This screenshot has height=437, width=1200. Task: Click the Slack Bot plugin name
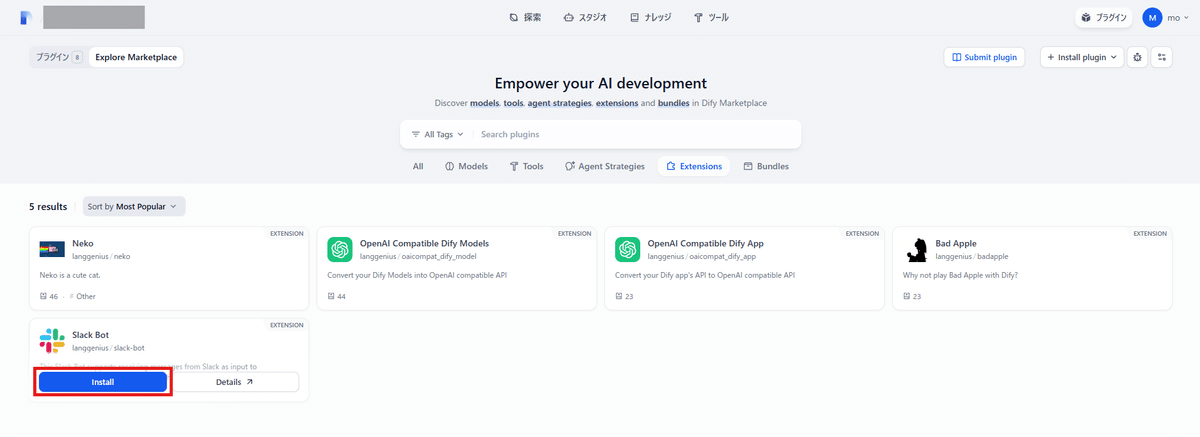coord(91,334)
